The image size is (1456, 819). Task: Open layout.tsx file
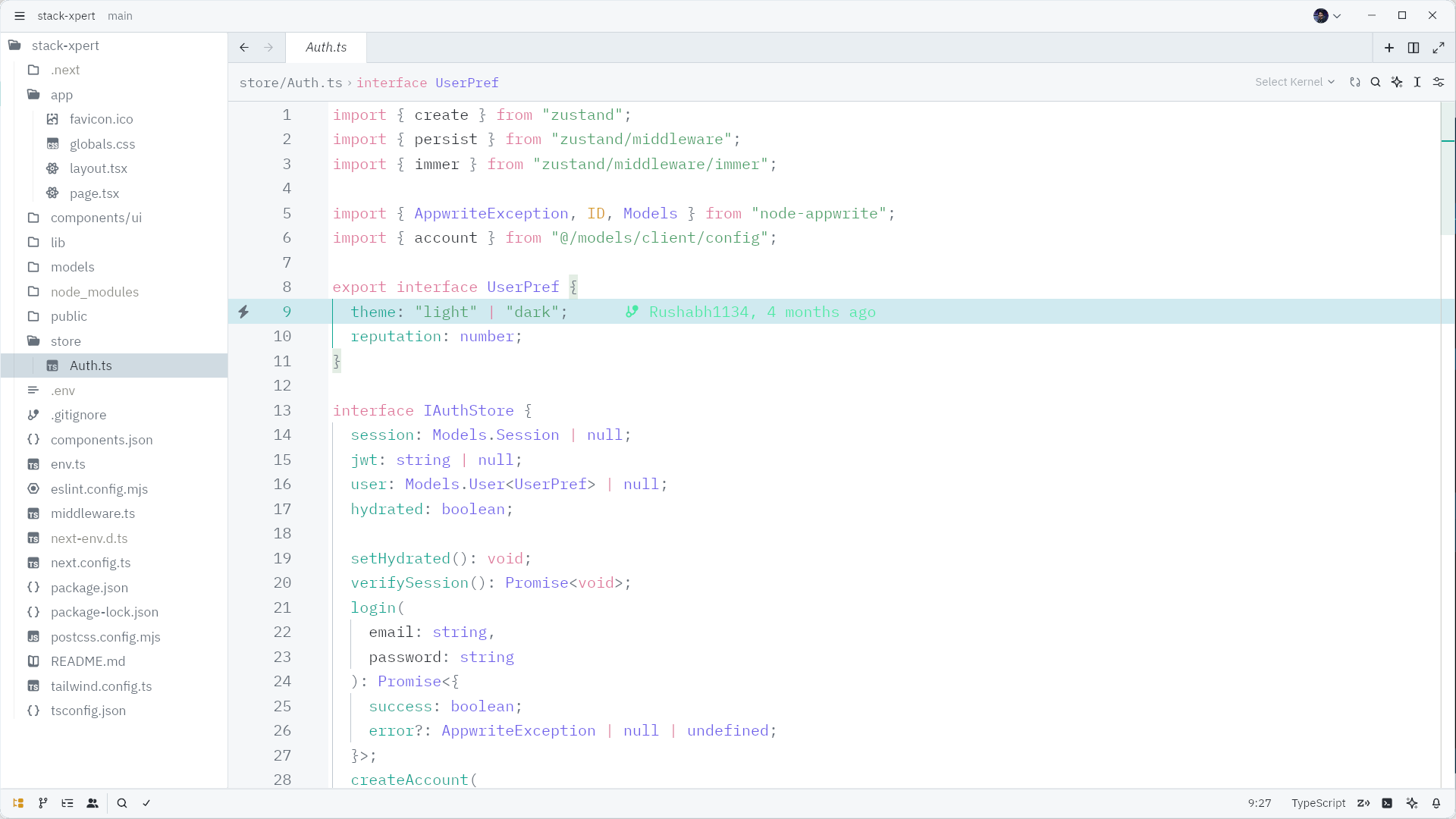point(114,168)
